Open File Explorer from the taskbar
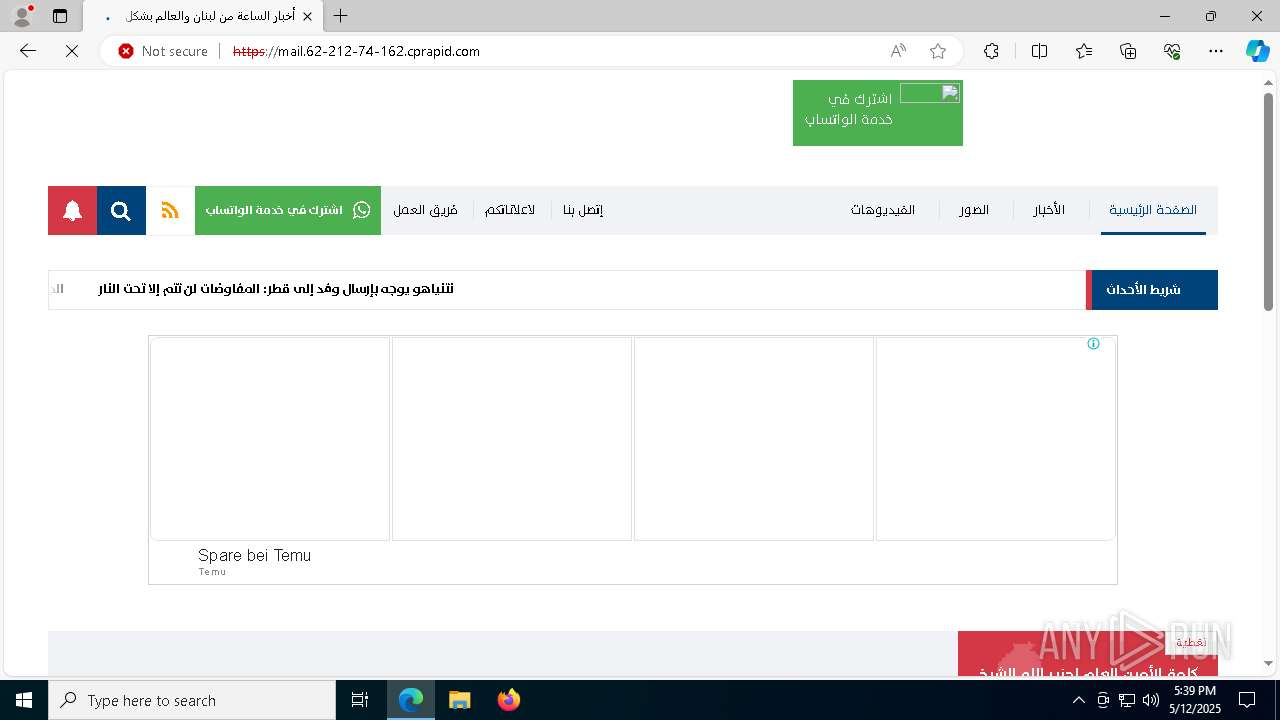1280x720 pixels. (459, 700)
